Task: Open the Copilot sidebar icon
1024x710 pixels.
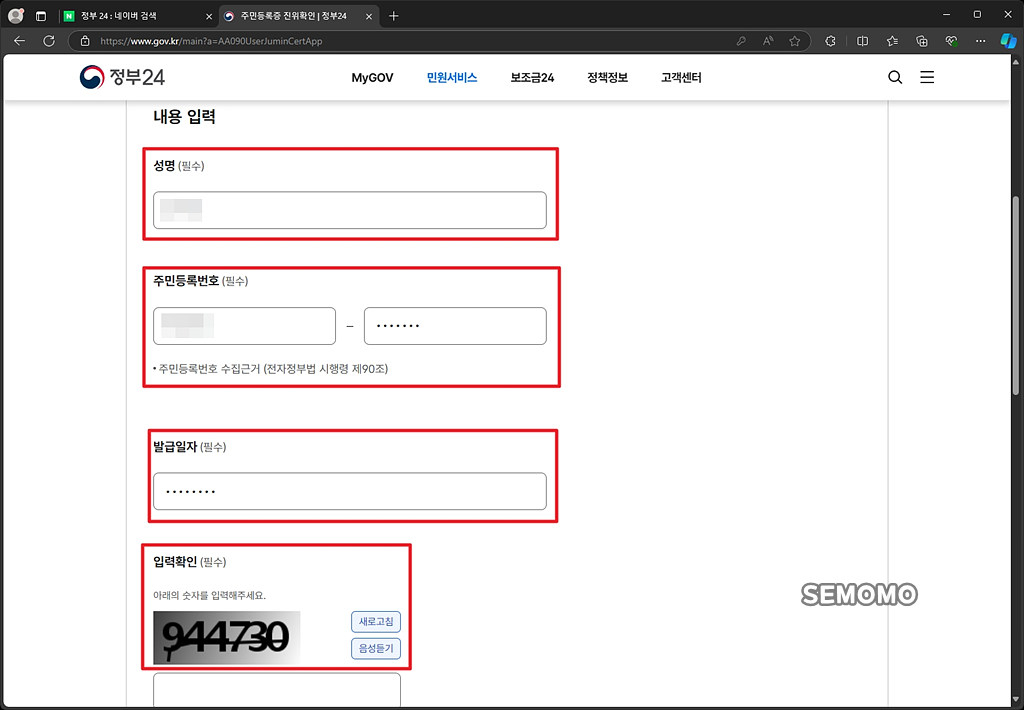Action: click(1008, 40)
